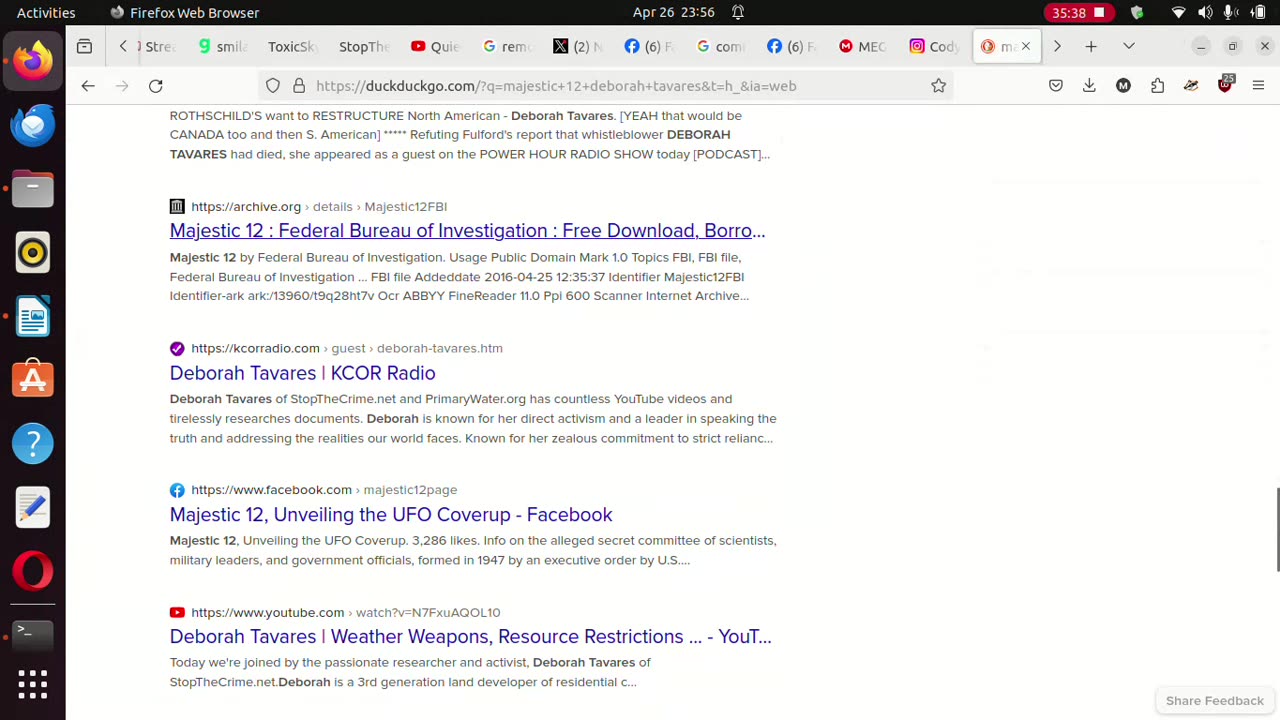Switch to the MEGA tab
Screen dimensions: 1280x720
(x=863, y=46)
